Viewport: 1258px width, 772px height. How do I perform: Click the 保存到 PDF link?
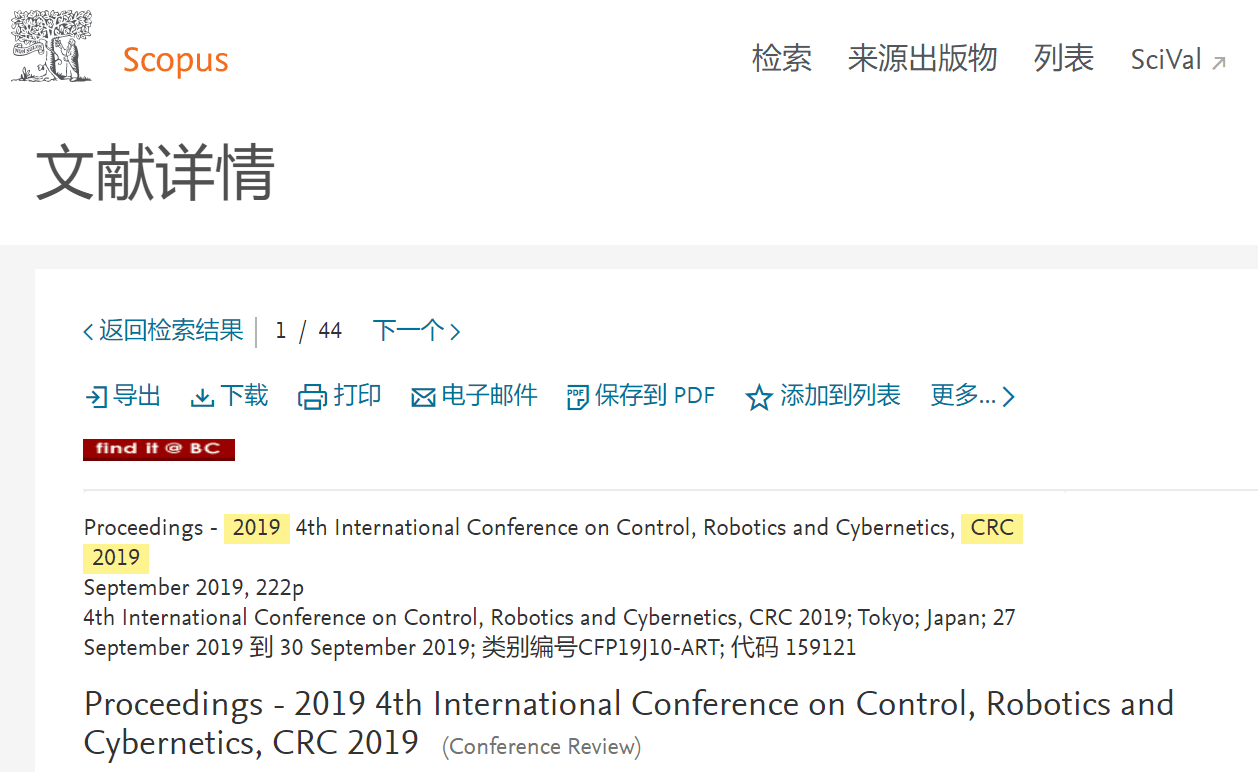655,396
